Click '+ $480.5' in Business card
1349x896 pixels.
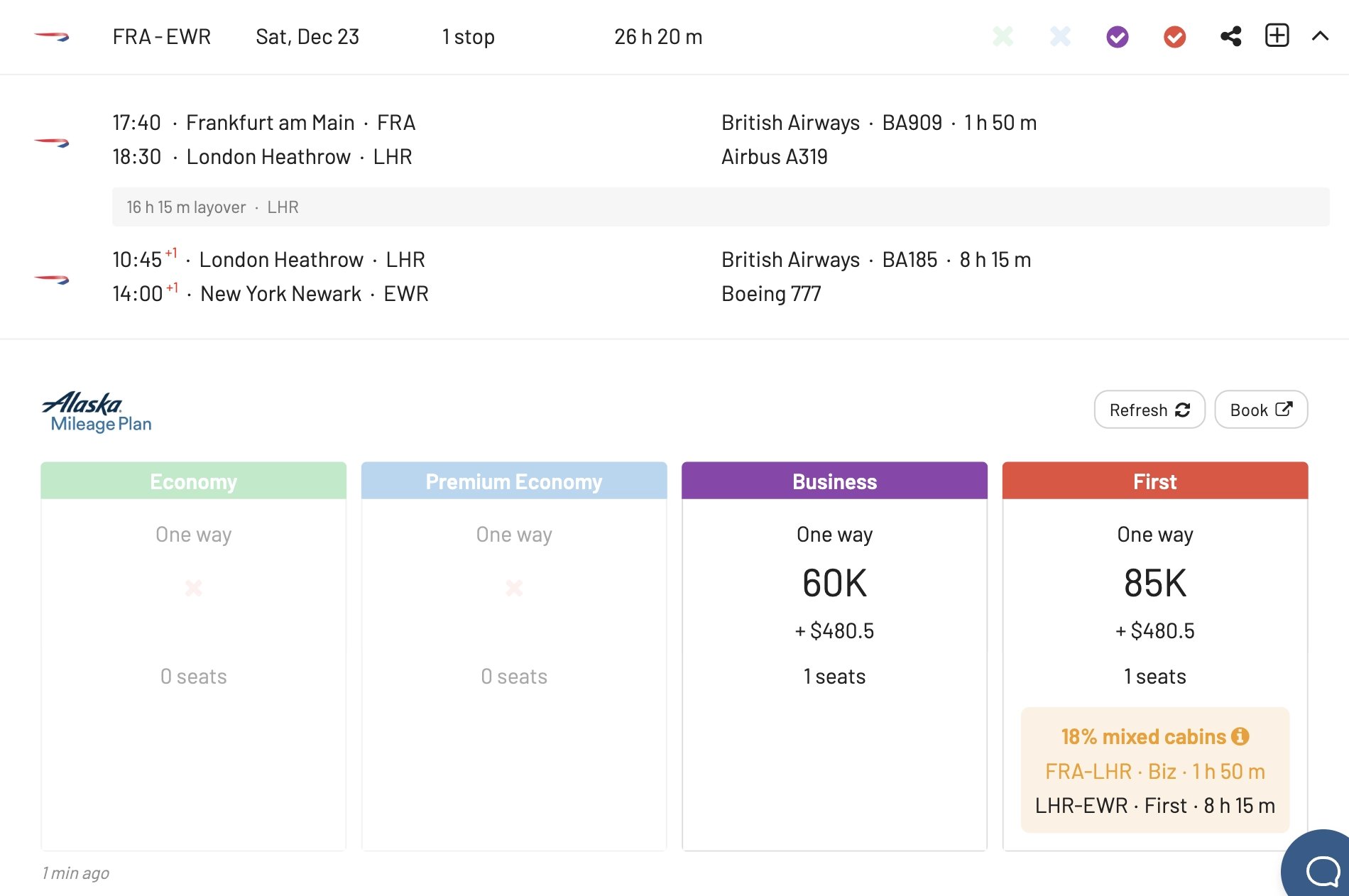click(834, 630)
